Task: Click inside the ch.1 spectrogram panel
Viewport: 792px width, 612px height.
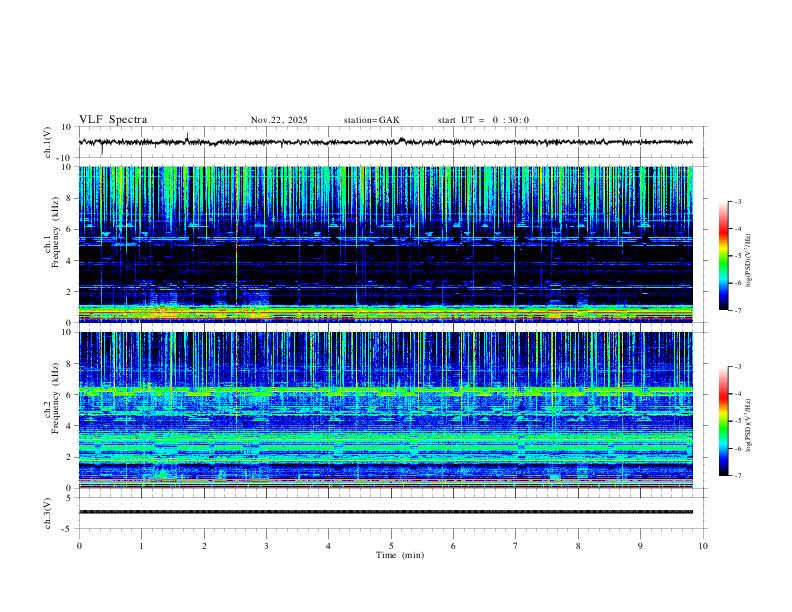Action: tap(385, 244)
